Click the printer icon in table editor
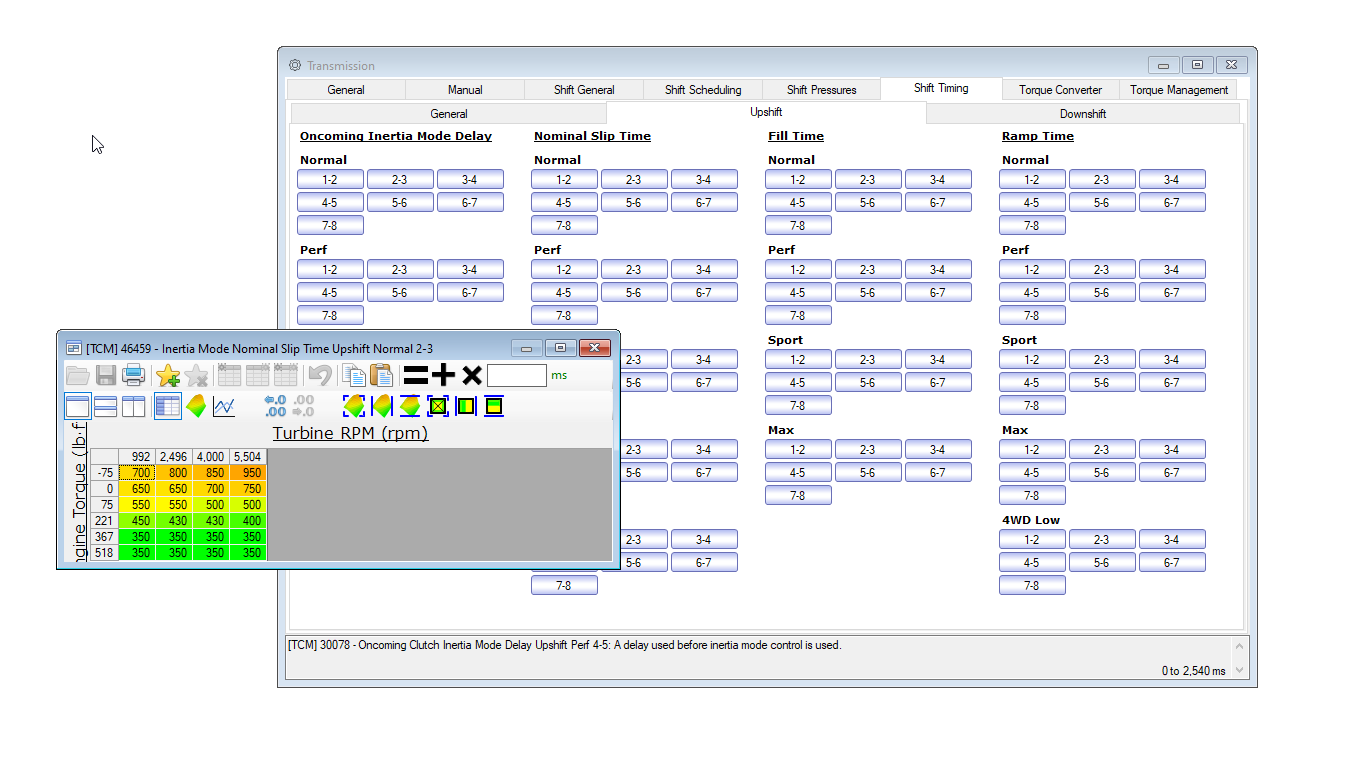 [133, 375]
